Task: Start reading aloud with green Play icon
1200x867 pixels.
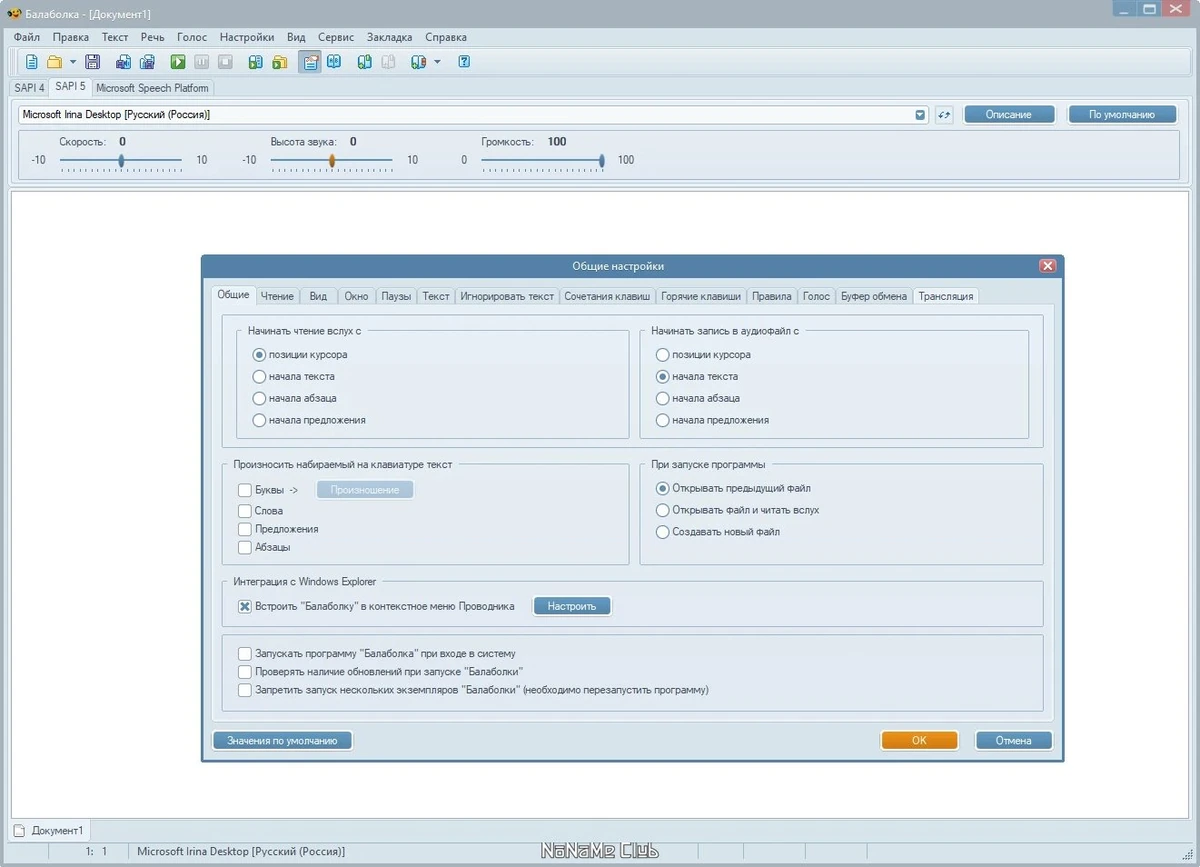Action: (178, 62)
